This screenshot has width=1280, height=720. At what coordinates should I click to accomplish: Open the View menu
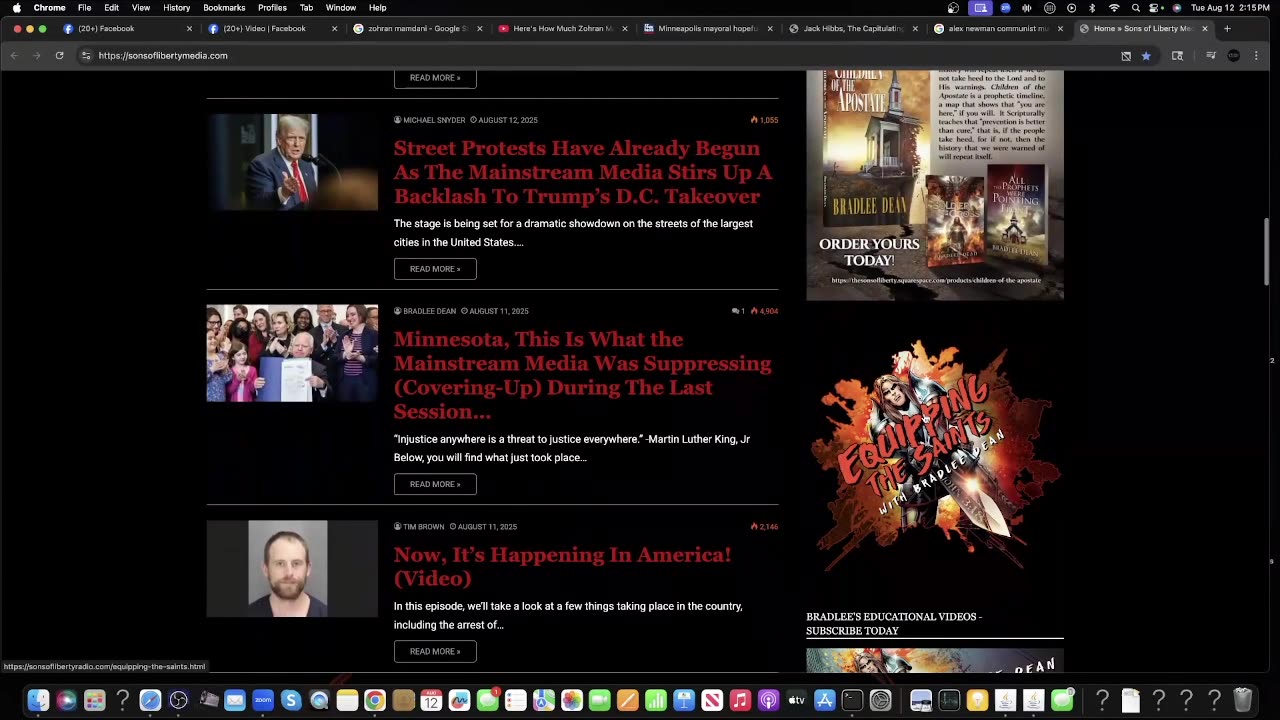141,8
